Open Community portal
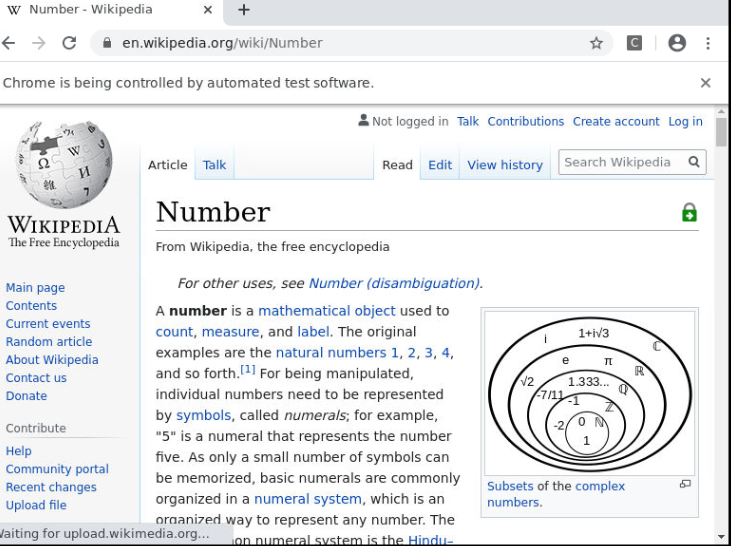 point(57,469)
